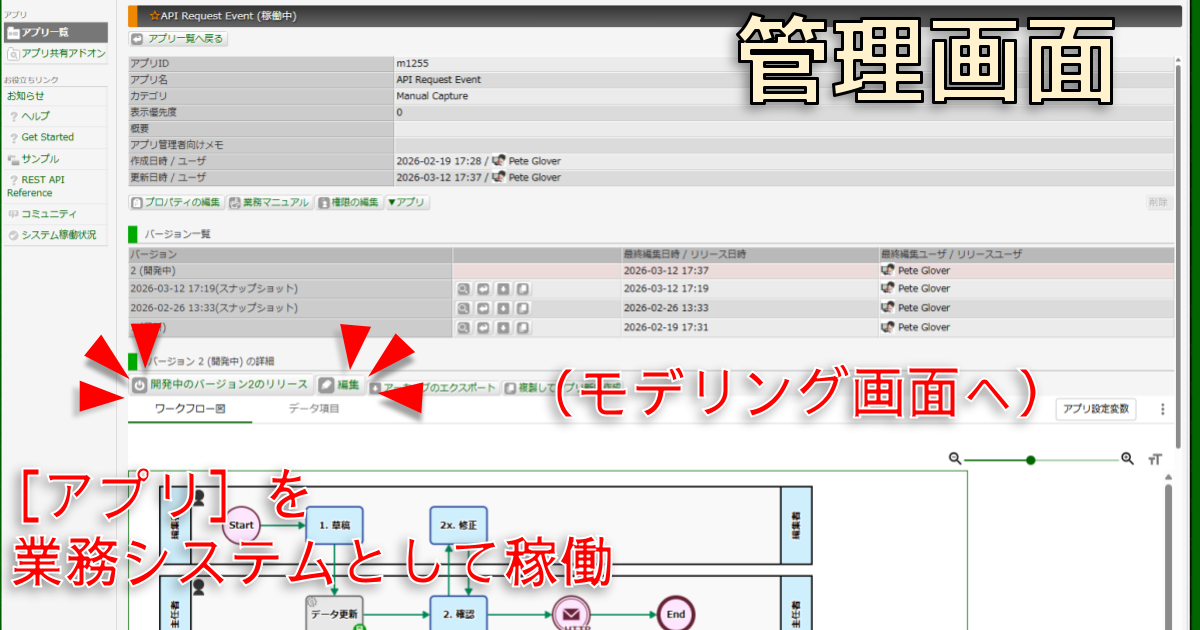
Task: Open アプリ共有アドオン in the sidebar
Action: 56,53
